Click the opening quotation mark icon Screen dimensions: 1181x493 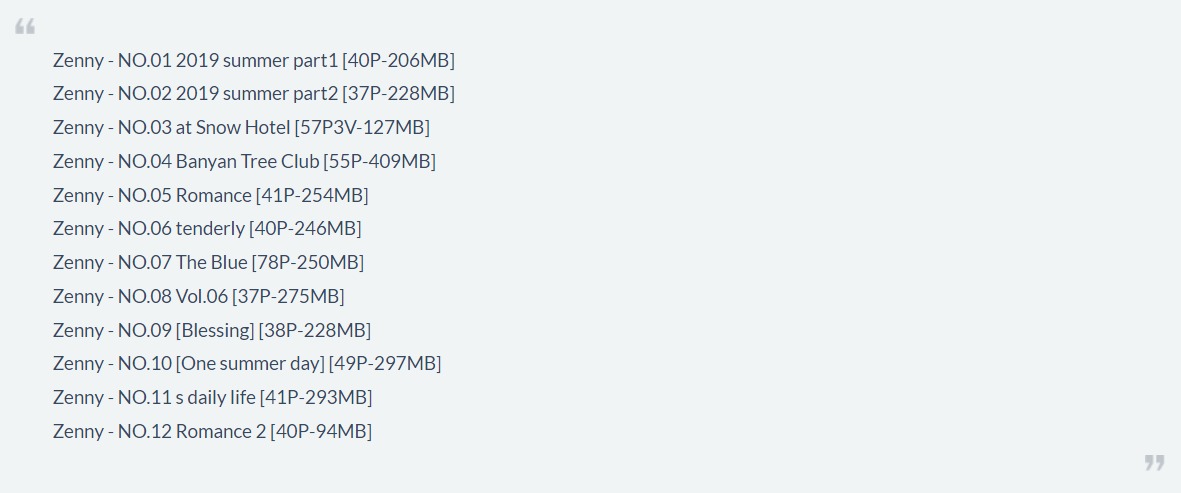(x=25, y=28)
